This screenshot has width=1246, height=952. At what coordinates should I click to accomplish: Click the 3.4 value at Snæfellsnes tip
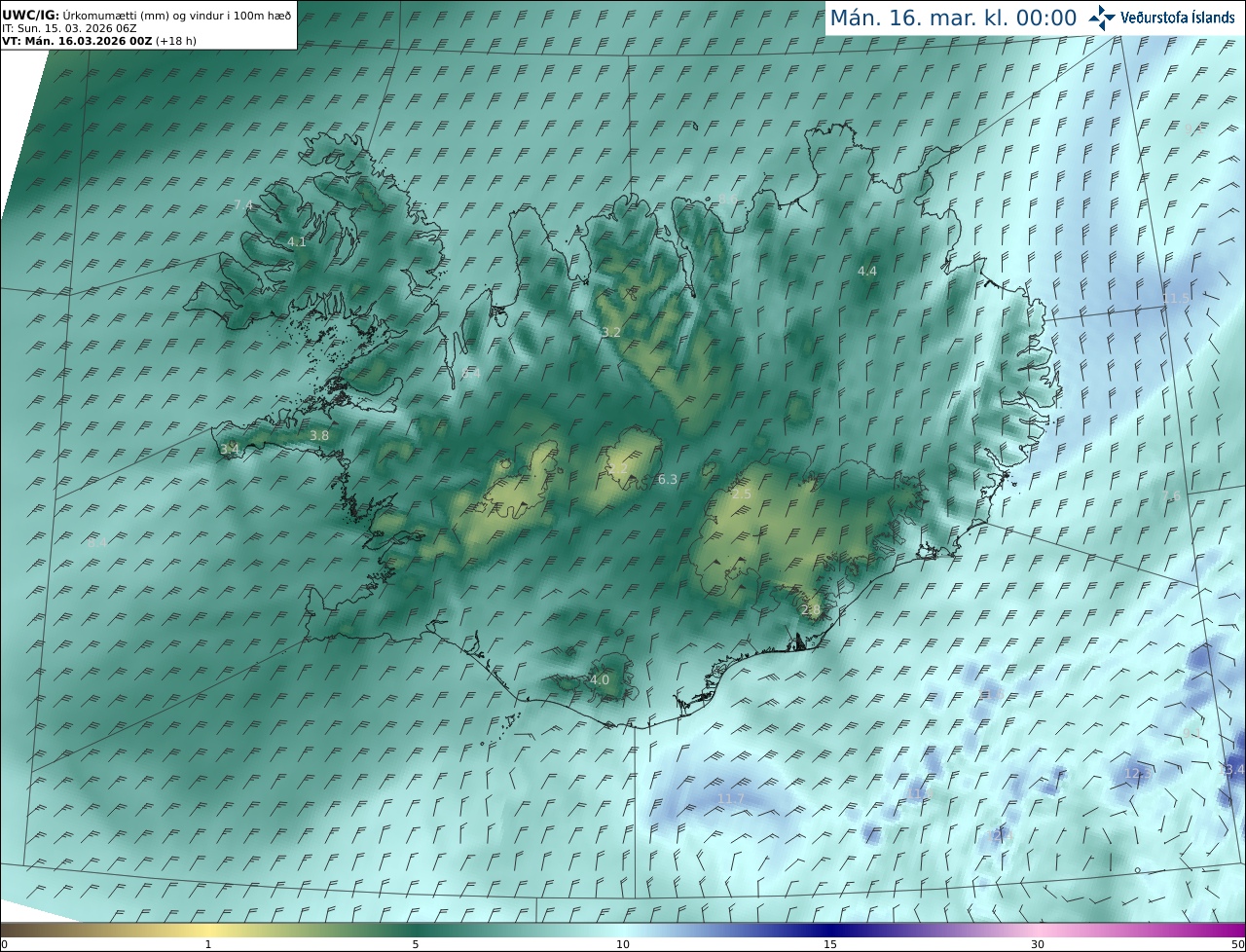point(230,449)
